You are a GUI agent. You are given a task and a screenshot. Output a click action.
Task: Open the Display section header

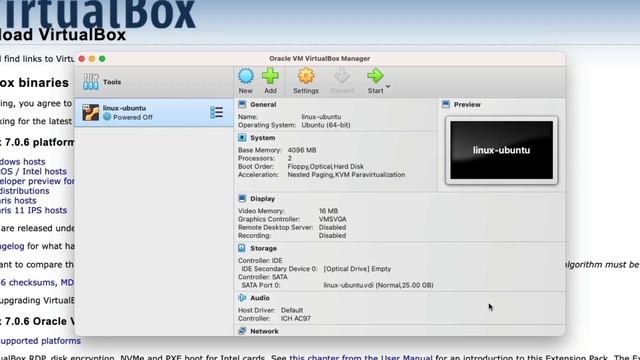(x=262, y=199)
